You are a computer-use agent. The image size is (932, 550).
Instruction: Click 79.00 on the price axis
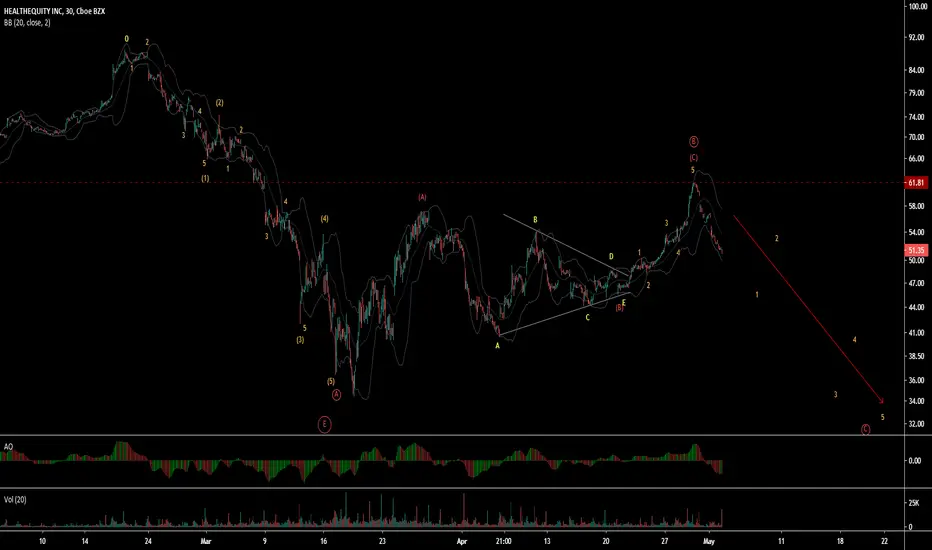coord(916,93)
